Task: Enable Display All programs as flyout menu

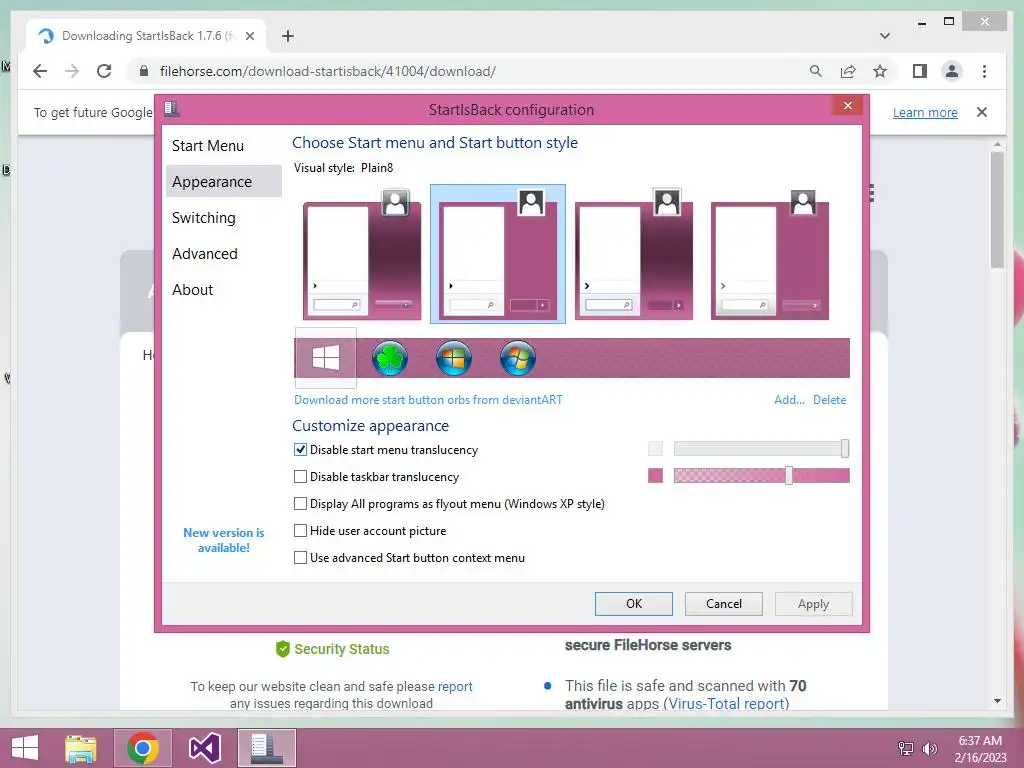Action: pyautogui.click(x=300, y=504)
